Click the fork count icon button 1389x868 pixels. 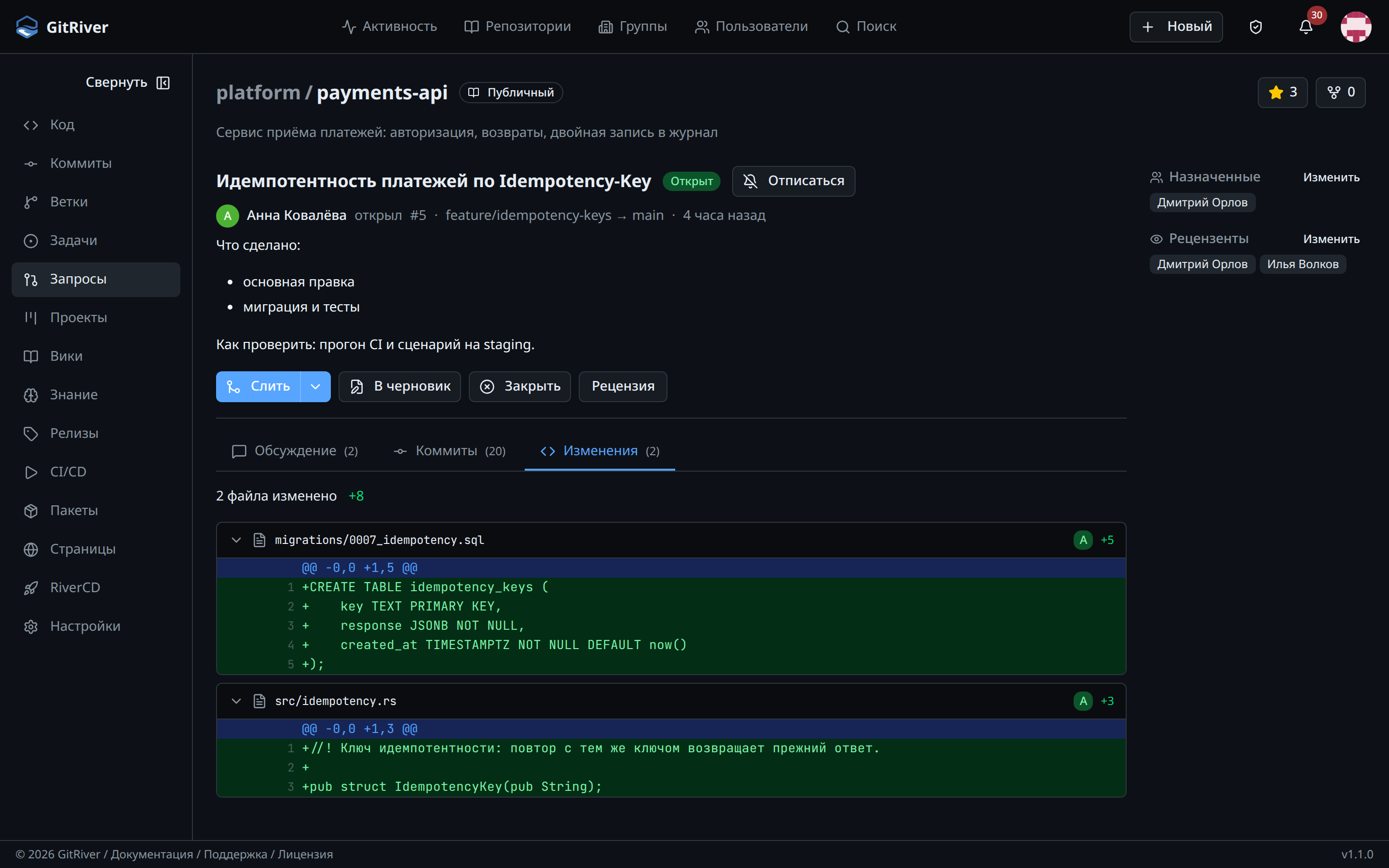coord(1340,93)
